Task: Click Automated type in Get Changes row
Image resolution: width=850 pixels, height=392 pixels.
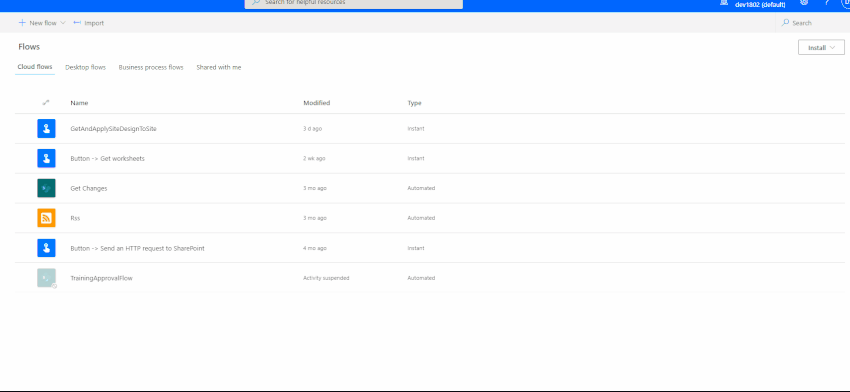Action: click(421, 189)
